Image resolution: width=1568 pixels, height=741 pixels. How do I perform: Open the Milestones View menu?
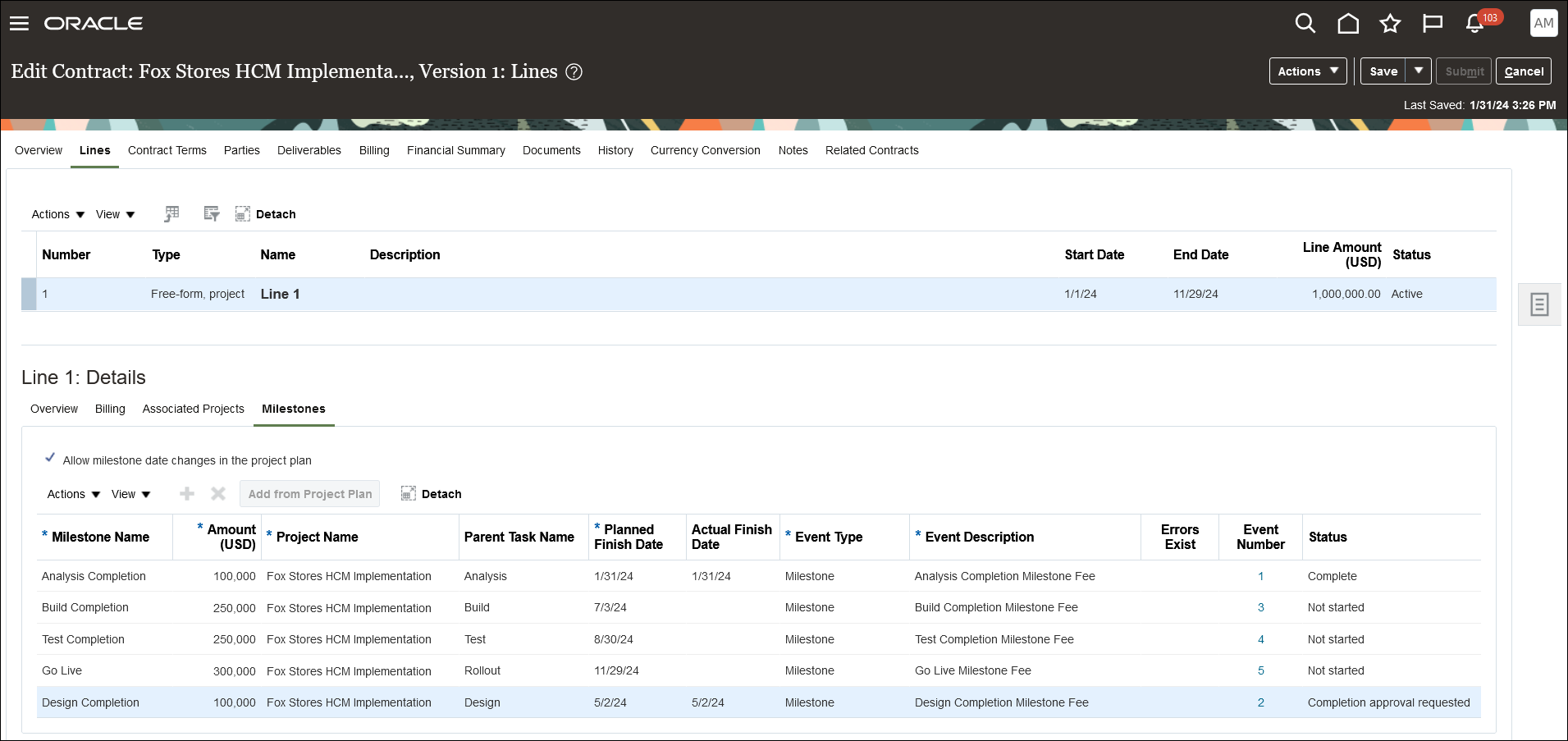click(130, 494)
